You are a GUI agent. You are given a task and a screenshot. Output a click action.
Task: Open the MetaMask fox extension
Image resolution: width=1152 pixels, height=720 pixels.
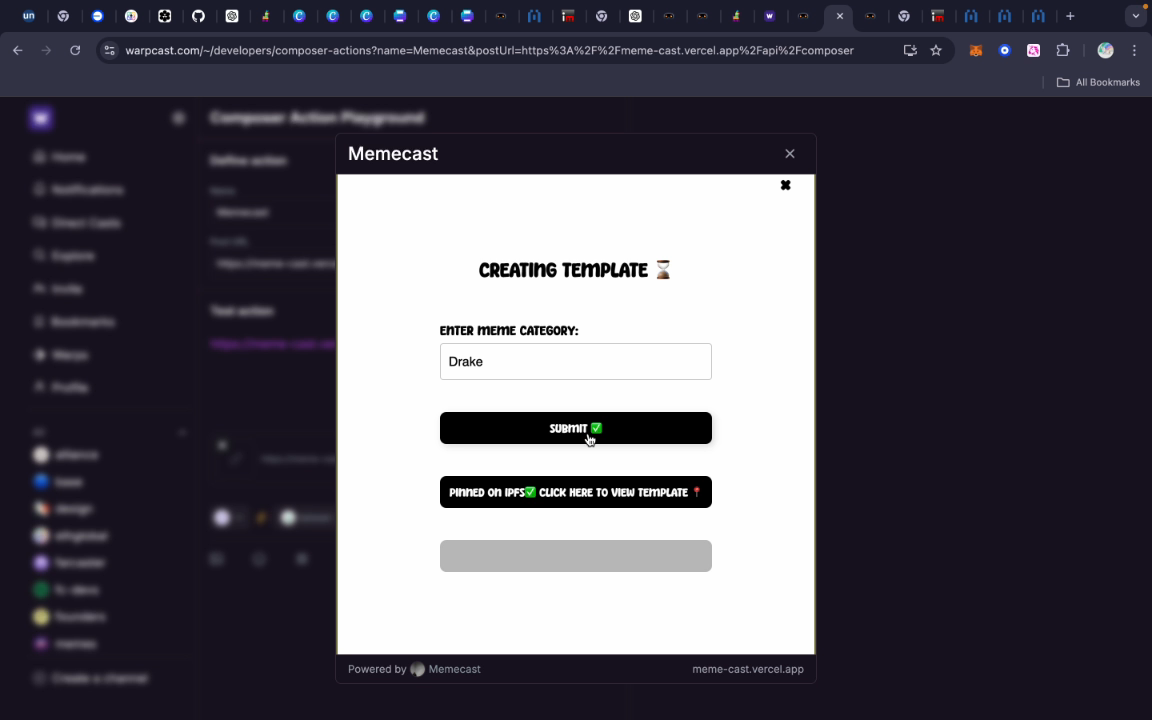coord(976,51)
